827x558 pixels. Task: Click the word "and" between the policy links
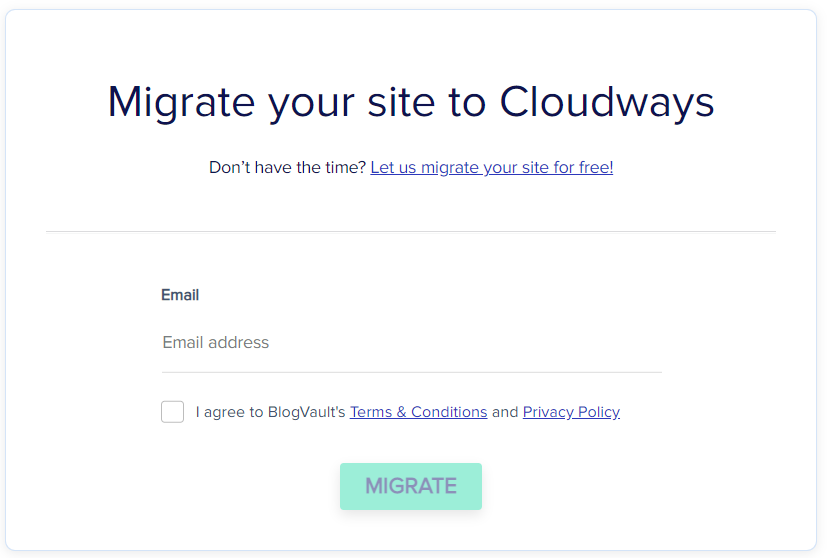pos(505,412)
